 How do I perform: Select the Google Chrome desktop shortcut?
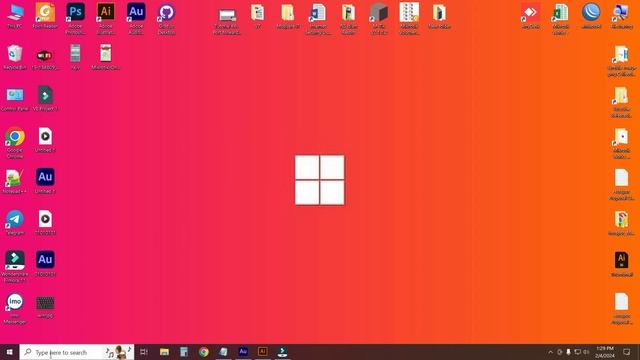pyautogui.click(x=15, y=143)
